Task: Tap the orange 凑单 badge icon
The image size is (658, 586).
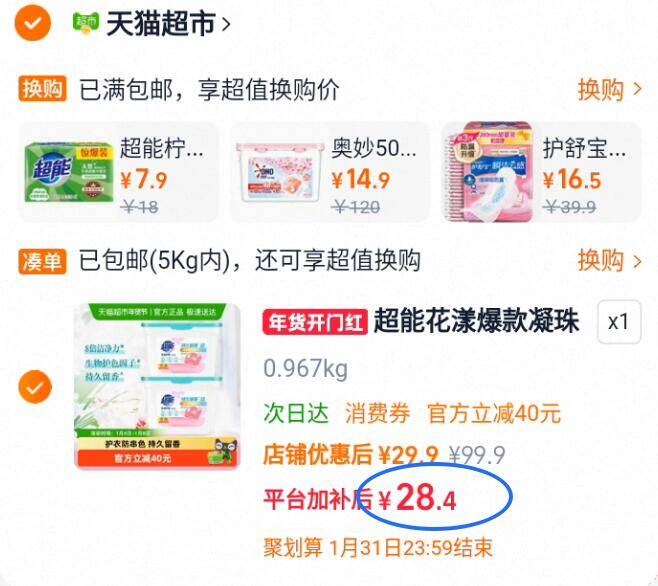Action: 42,261
